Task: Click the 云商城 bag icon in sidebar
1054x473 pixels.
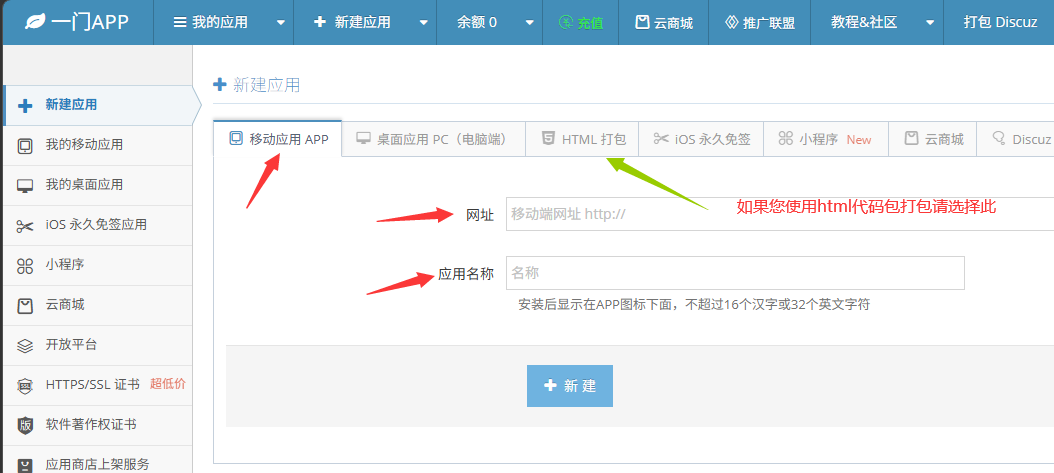Action: click(25, 305)
